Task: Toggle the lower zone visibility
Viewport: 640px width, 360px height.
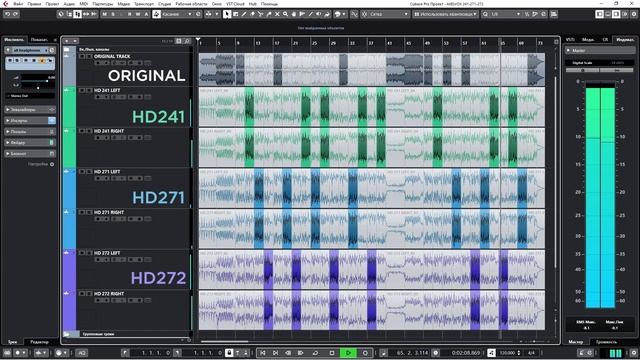Action: 608,14
